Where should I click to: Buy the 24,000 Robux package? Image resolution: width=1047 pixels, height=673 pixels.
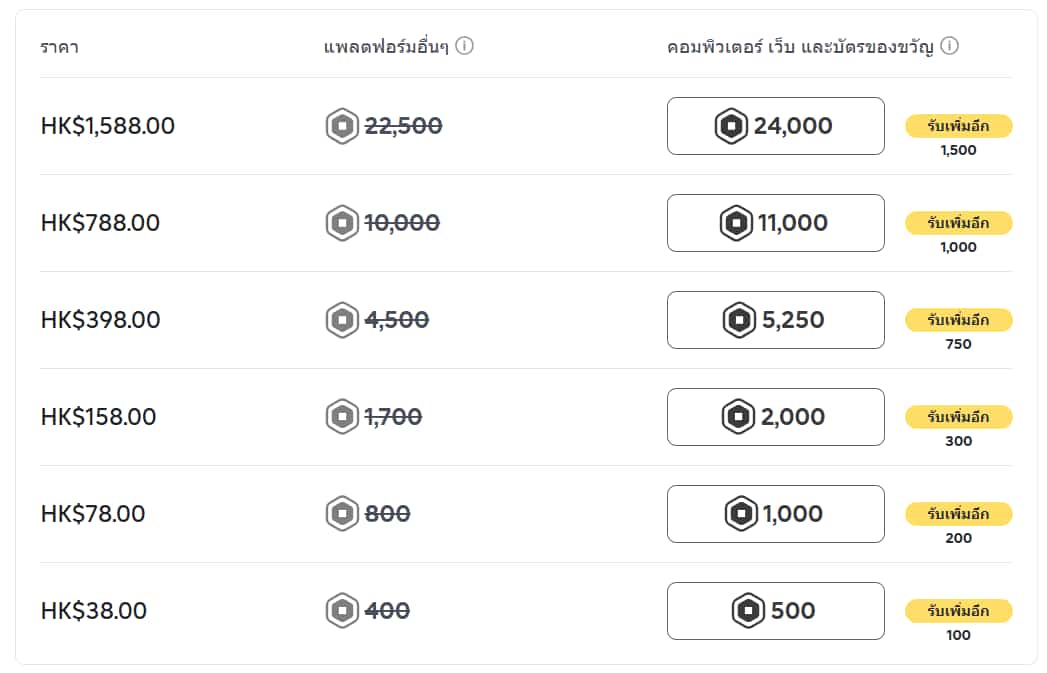click(775, 126)
